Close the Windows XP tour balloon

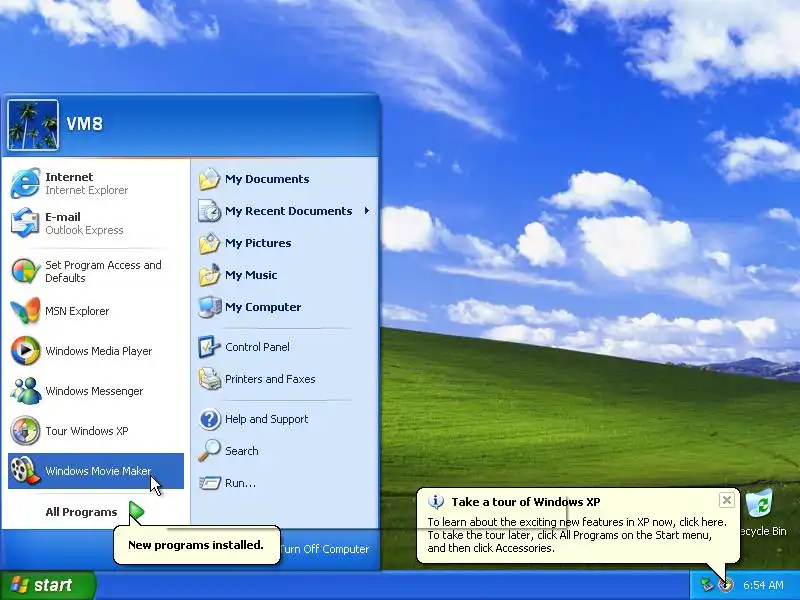[727, 500]
